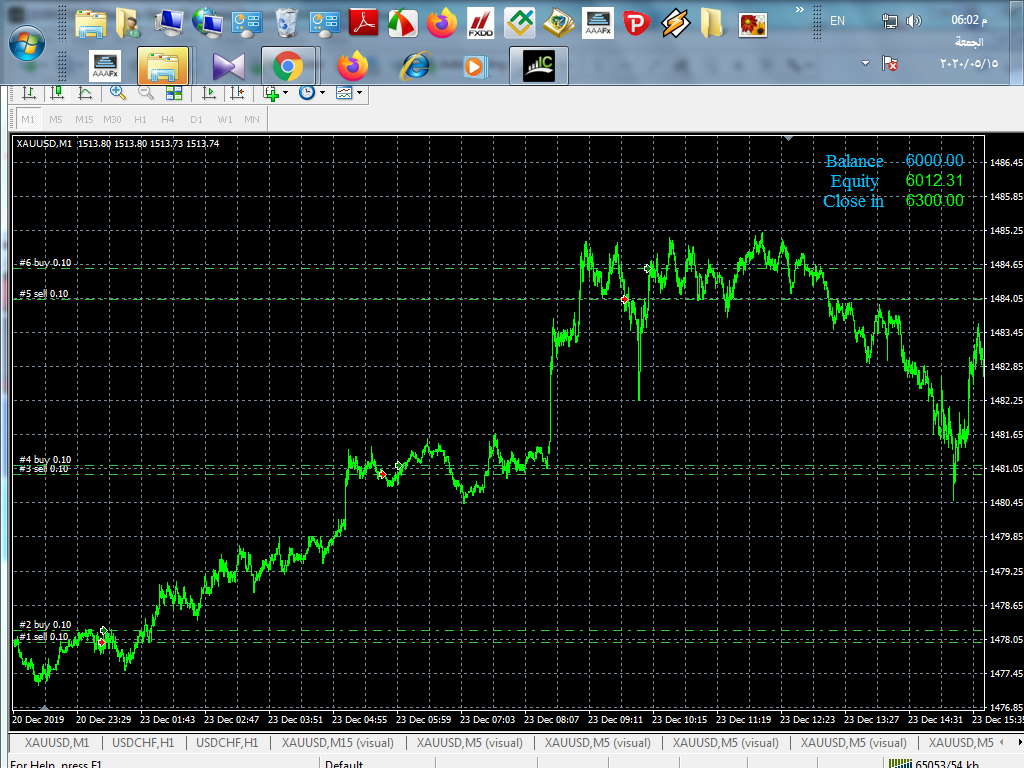Open the Windows Start menu
This screenshot has width=1024, height=768.
click(26, 43)
